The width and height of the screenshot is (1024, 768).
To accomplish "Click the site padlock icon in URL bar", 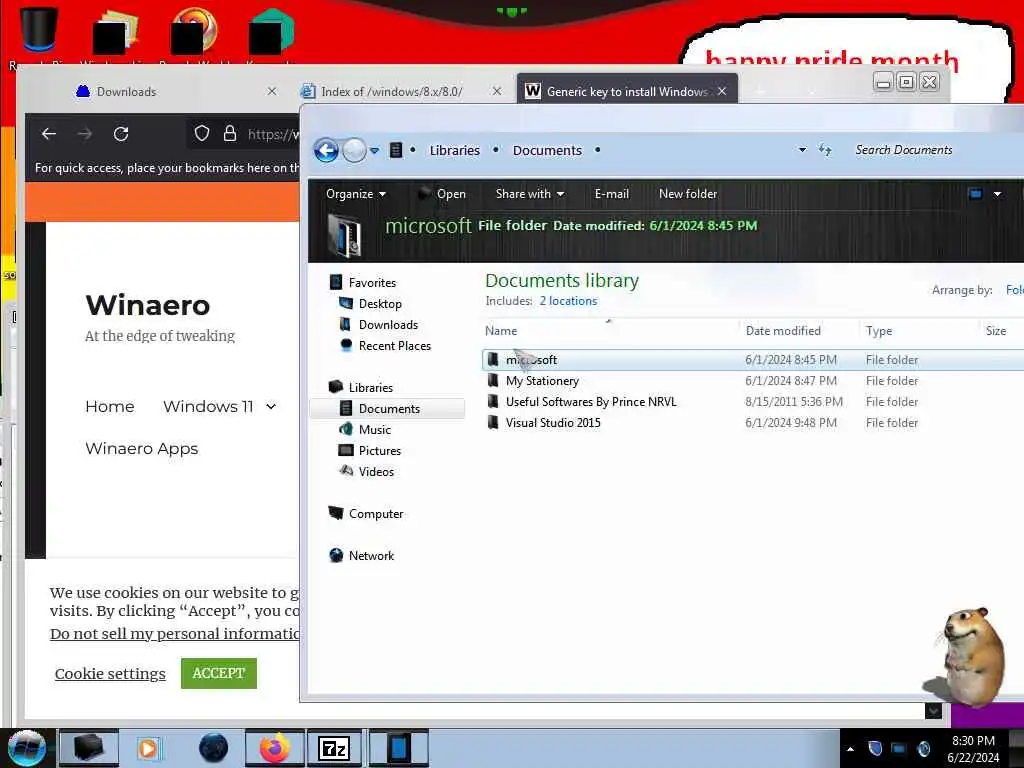I will tap(230, 134).
